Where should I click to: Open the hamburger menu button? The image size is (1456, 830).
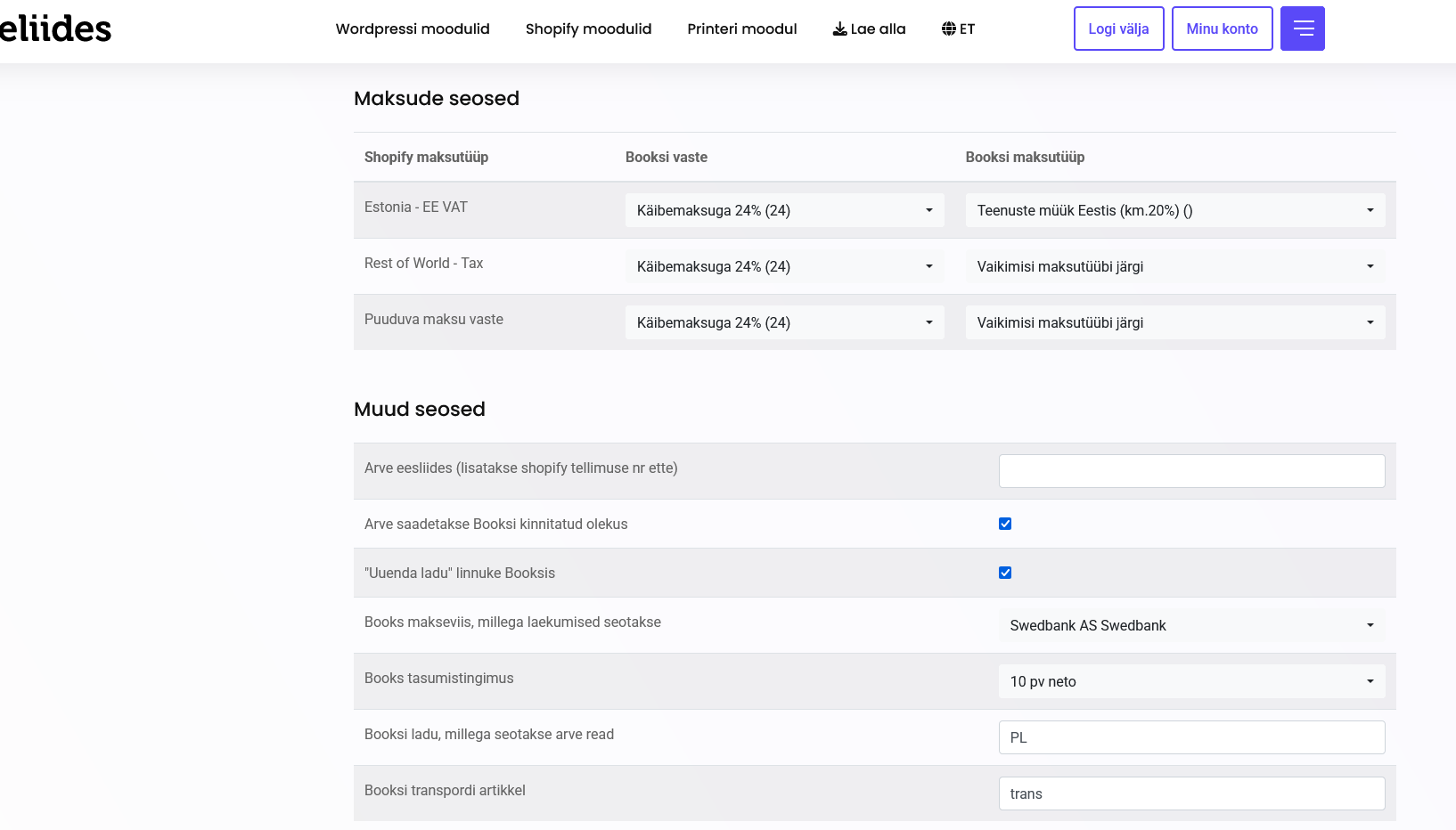pyautogui.click(x=1302, y=28)
